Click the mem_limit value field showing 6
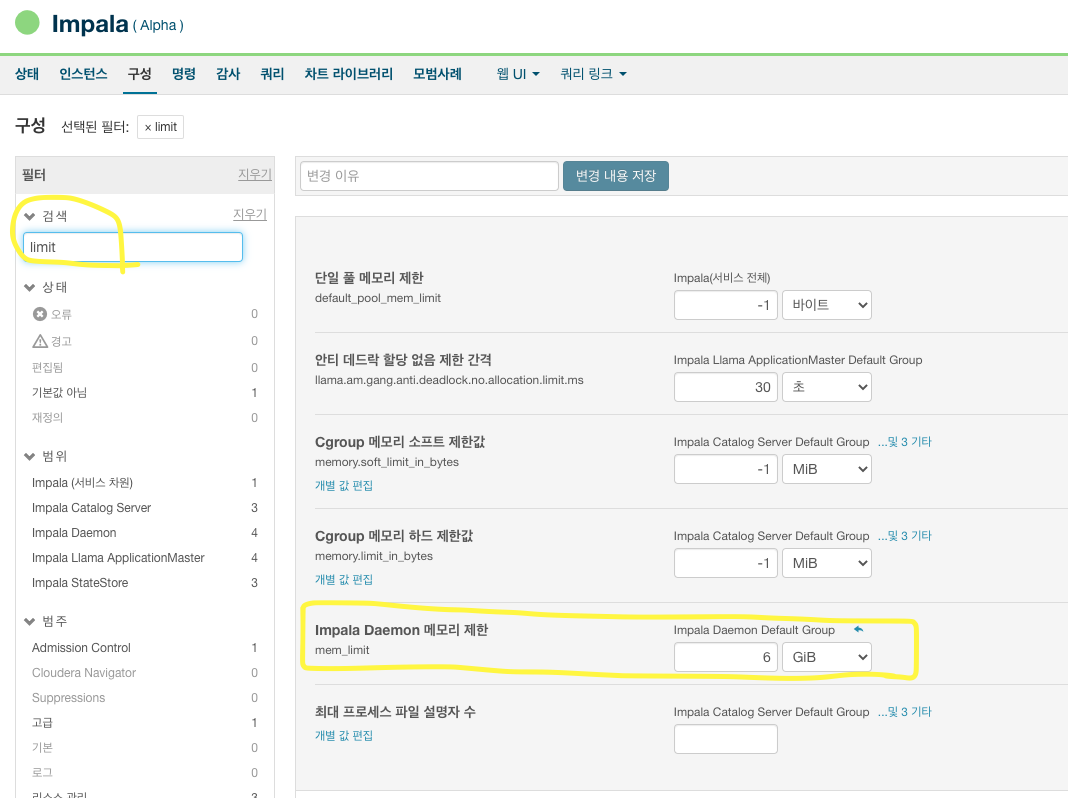 pos(725,657)
